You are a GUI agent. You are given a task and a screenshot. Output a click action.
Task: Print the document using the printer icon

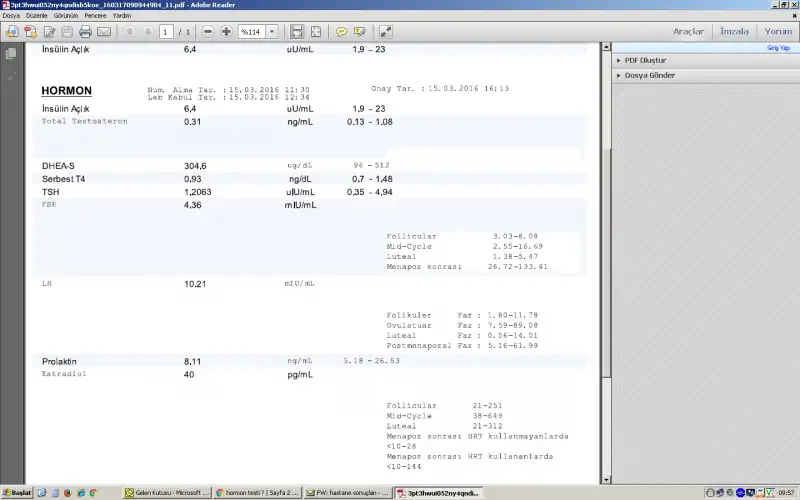(85, 32)
